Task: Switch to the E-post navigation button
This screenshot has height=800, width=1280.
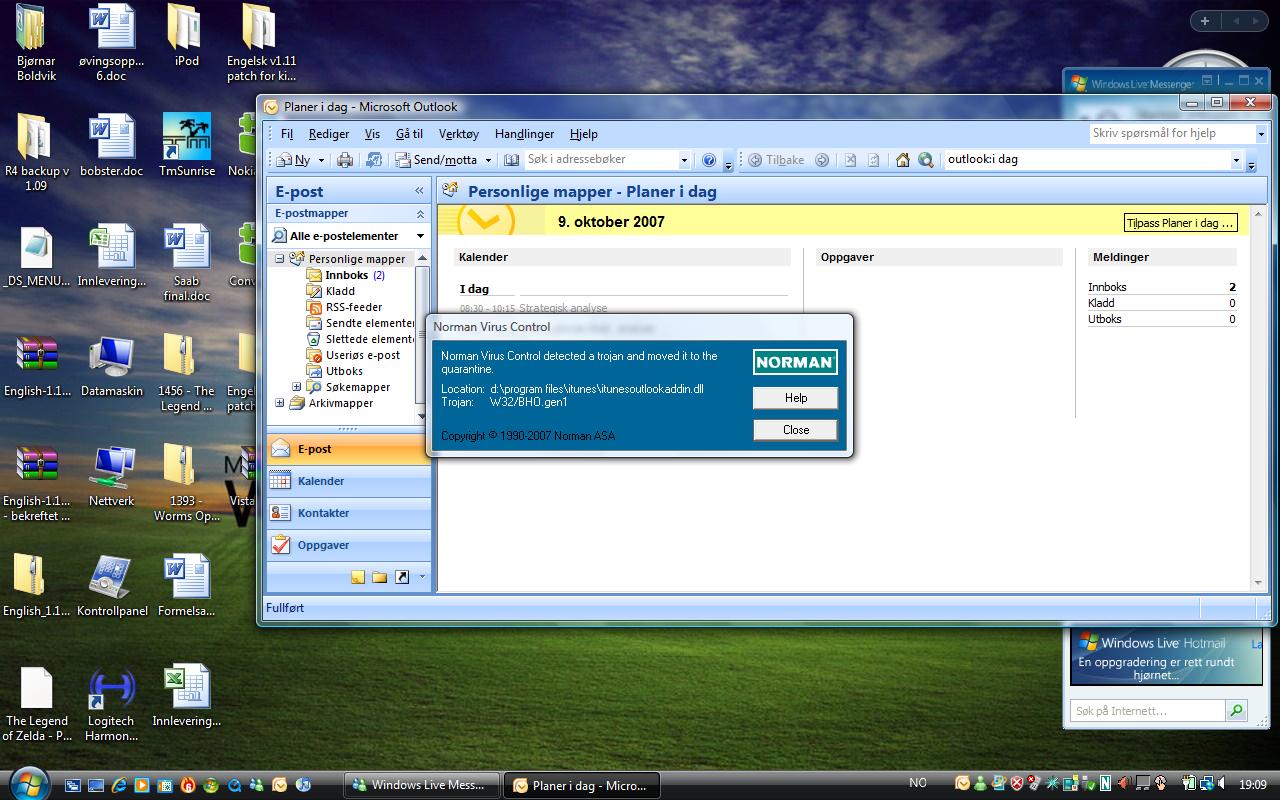Action: point(348,449)
